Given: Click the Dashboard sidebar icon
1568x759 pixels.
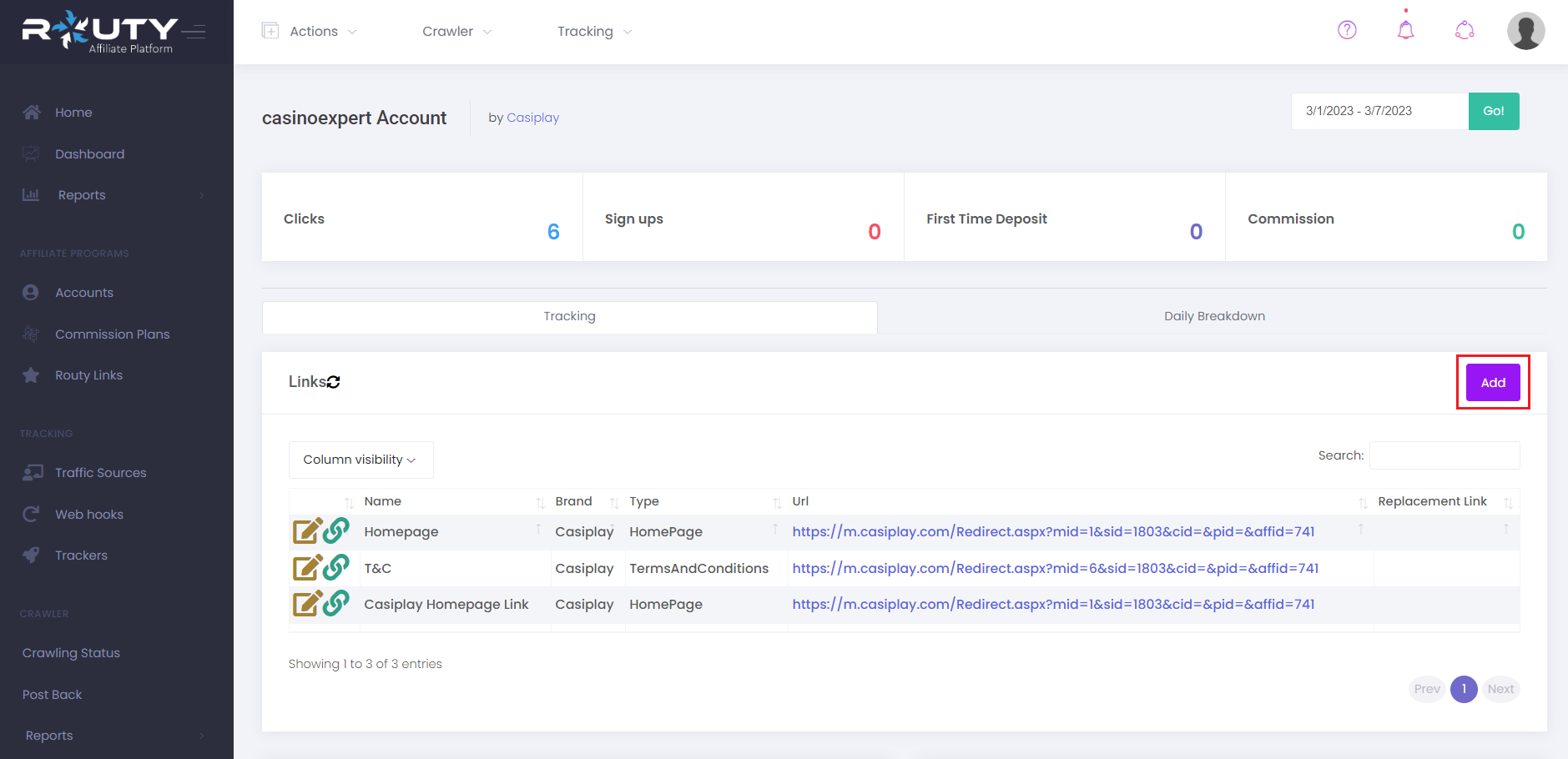Looking at the screenshot, I should coord(32,153).
